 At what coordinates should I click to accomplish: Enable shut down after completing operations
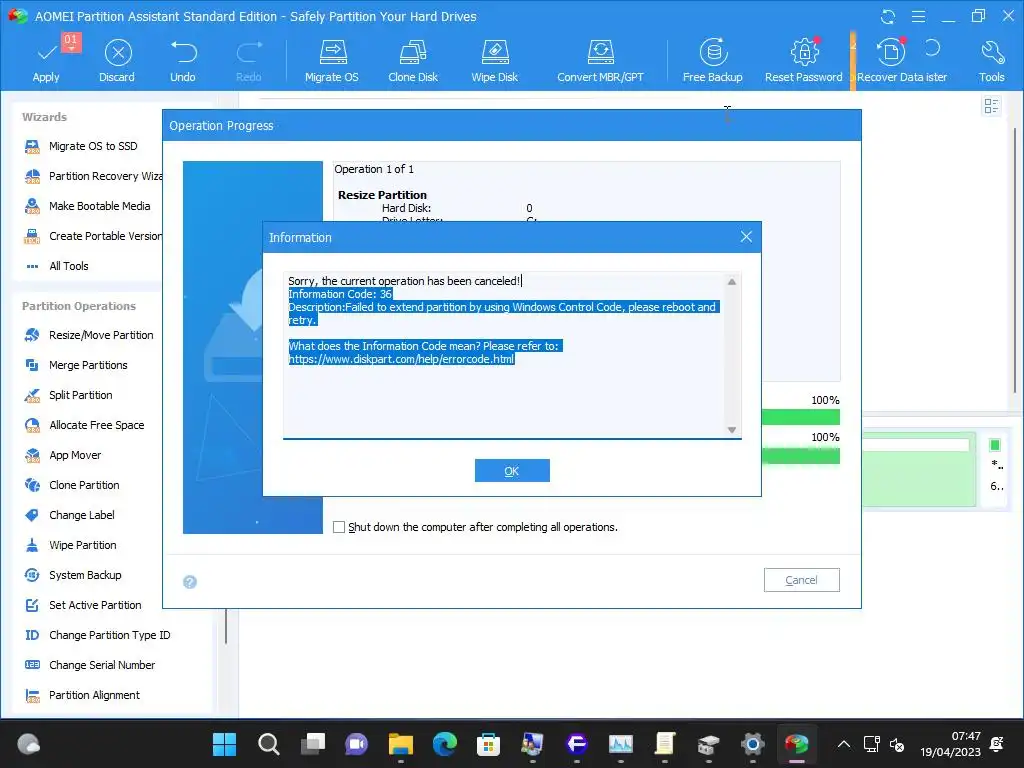339,527
